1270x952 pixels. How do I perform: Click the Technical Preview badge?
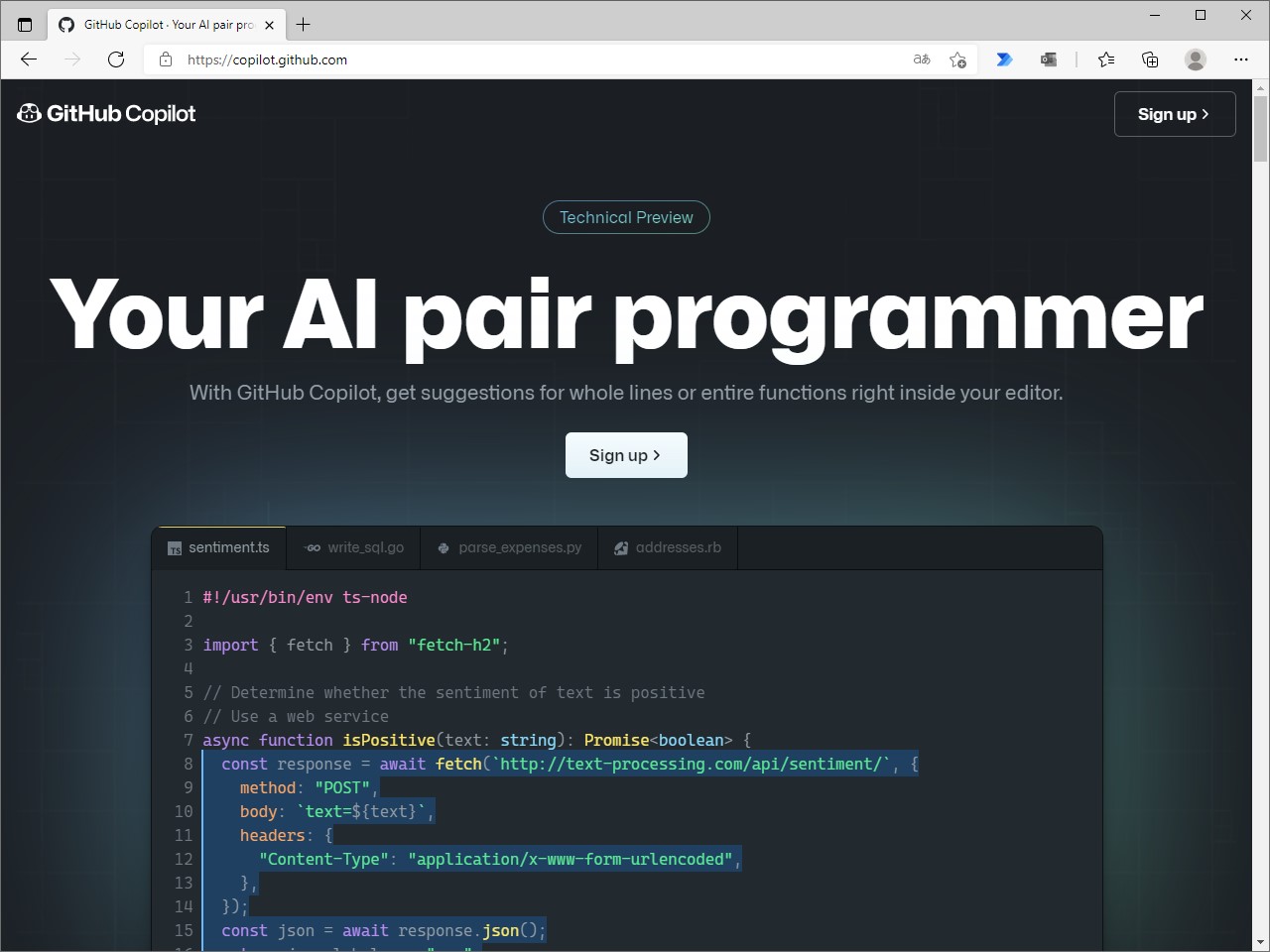click(x=626, y=217)
